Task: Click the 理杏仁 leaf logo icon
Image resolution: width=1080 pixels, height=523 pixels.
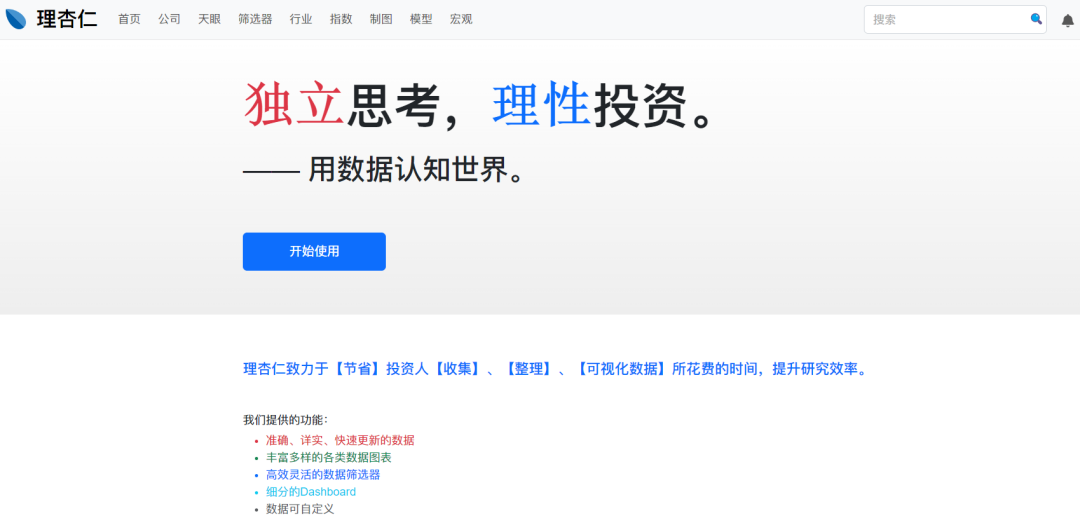Action: pyautogui.click(x=16, y=19)
